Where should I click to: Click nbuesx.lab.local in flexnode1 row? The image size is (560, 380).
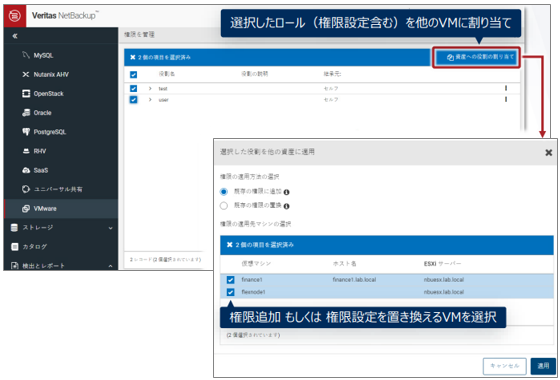[443, 292]
